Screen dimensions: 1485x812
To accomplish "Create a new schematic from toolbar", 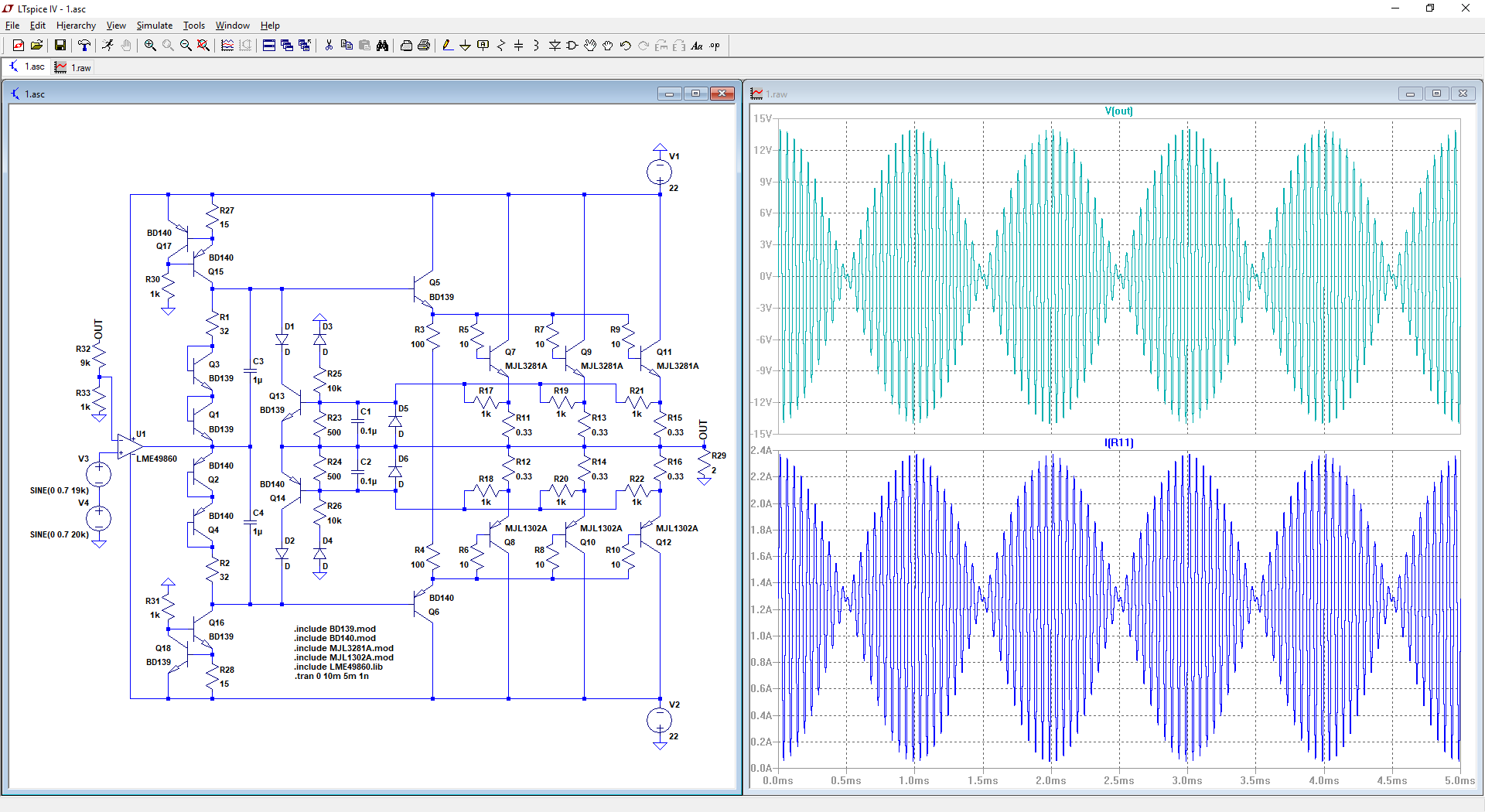I will [19, 46].
